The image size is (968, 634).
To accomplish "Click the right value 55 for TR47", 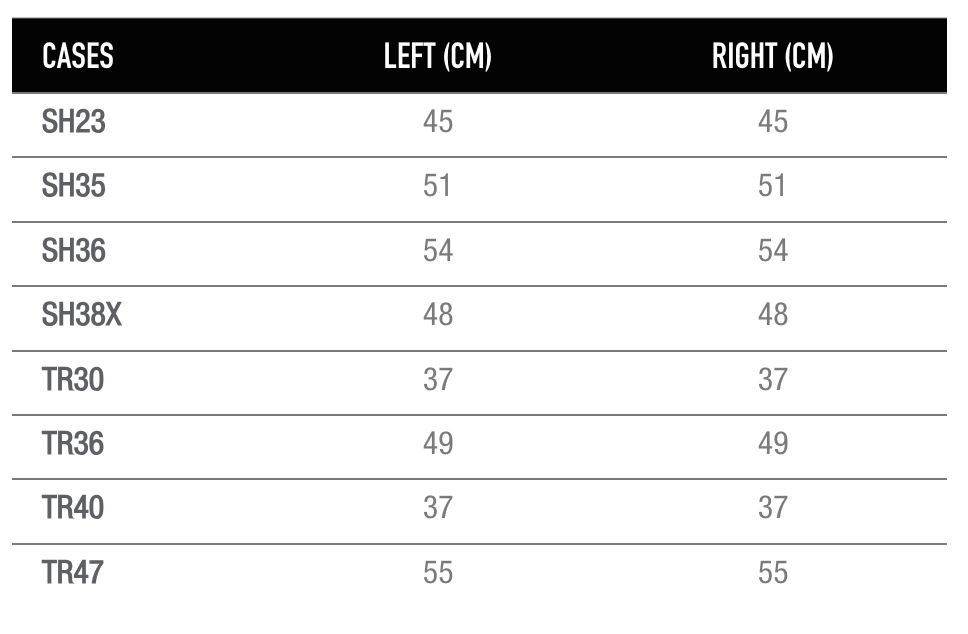I will click(x=773, y=572).
